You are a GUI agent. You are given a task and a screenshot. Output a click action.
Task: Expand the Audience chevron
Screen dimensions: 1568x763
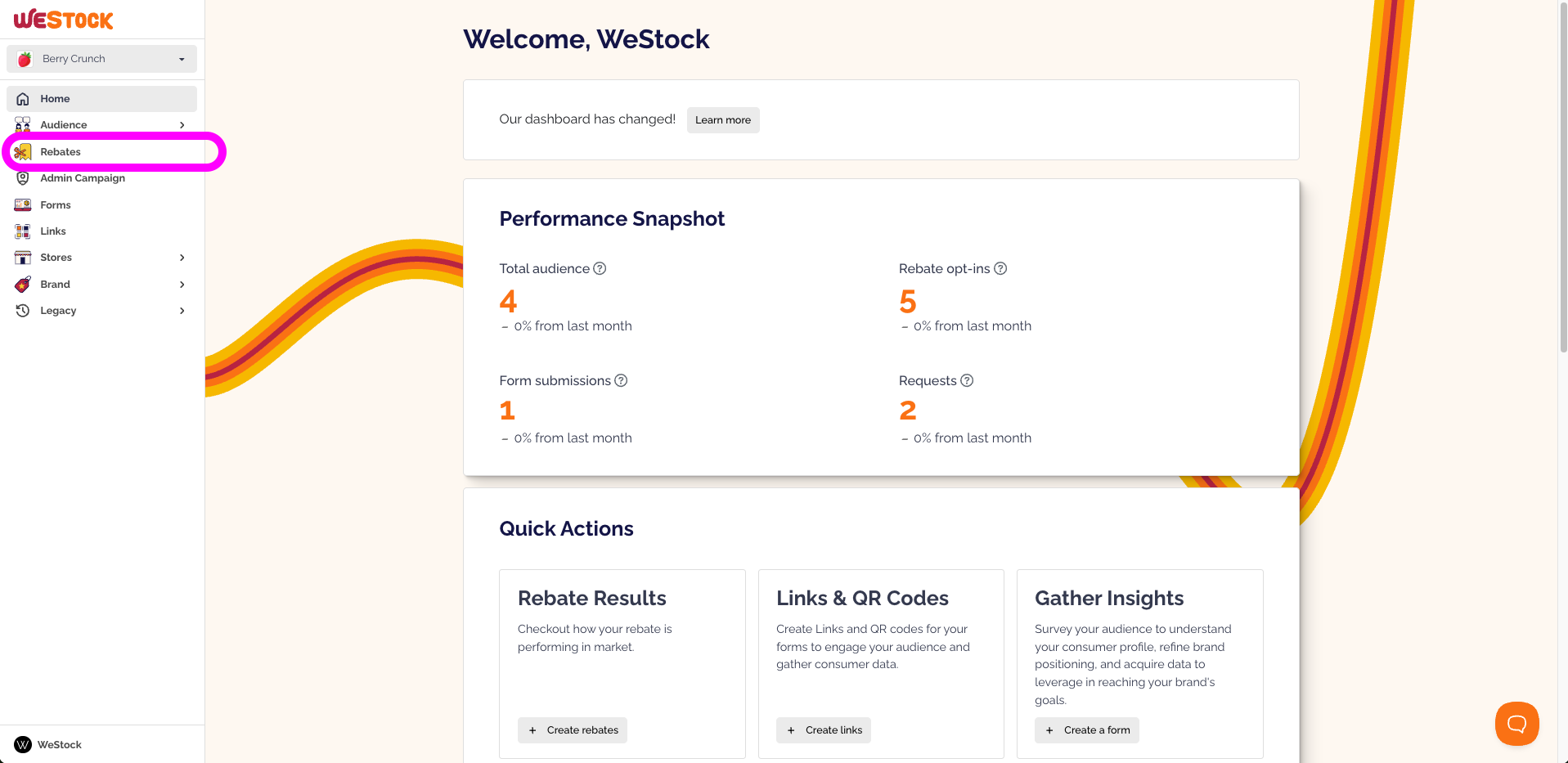(182, 125)
